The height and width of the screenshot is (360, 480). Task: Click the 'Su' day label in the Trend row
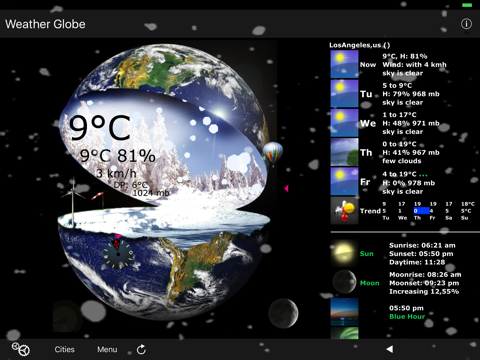[464, 218]
